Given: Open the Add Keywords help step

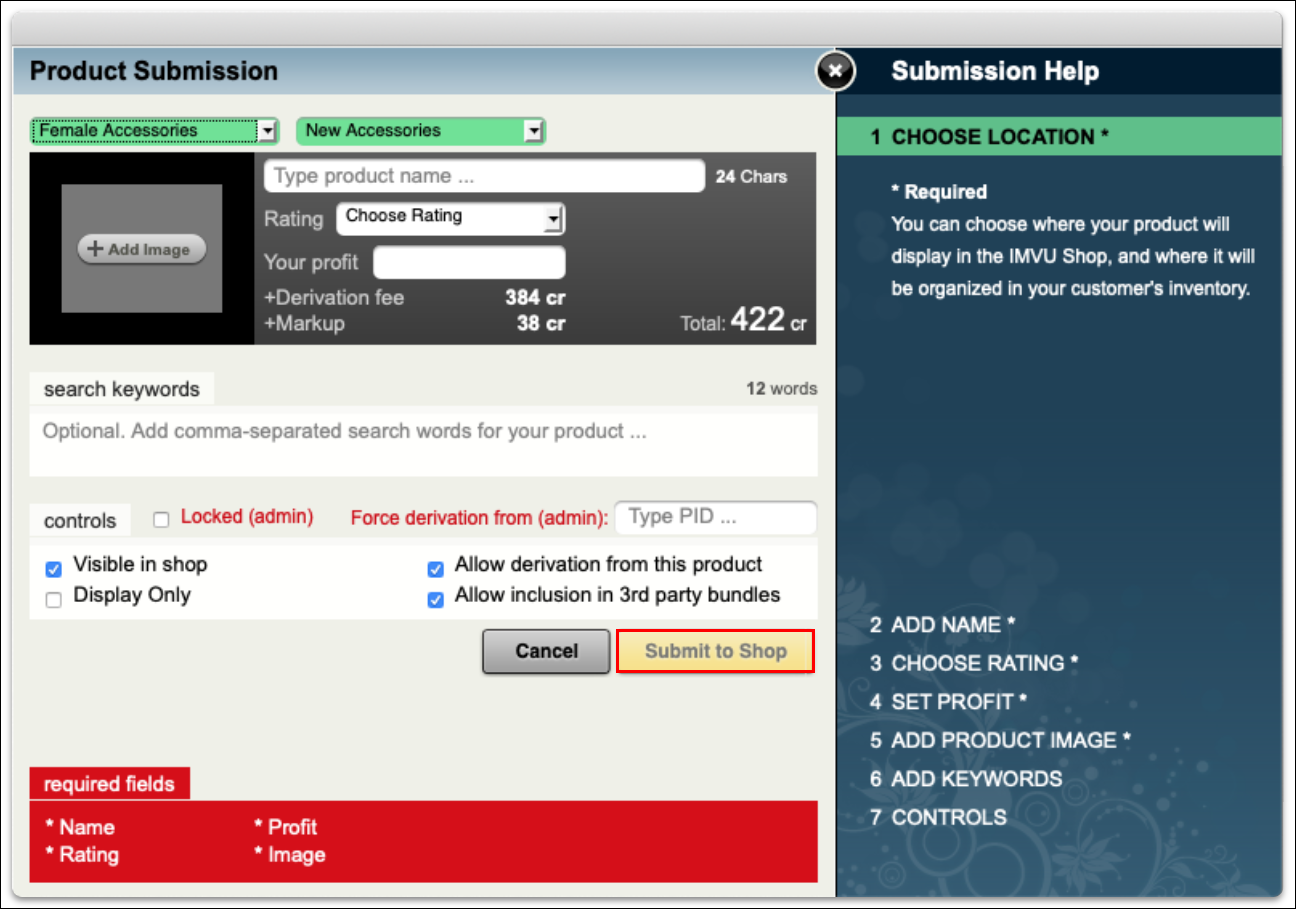Looking at the screenshot, I should point(965,779).
